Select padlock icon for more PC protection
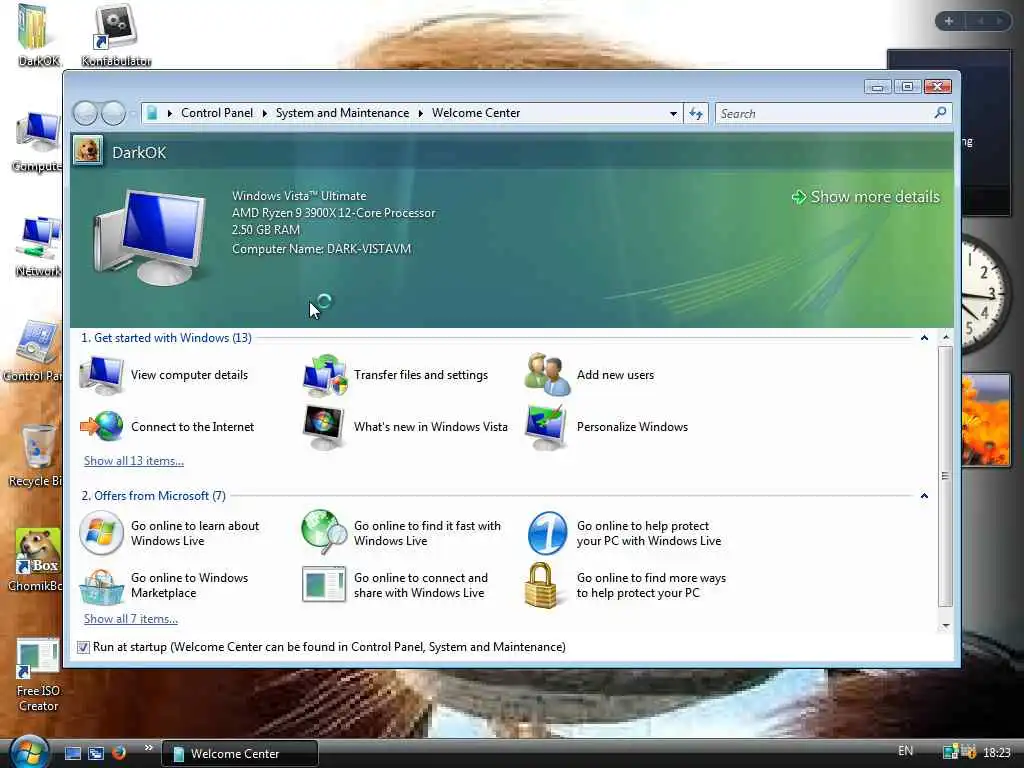This screenshot has width=1024, height=768. click(x=541, y=586)
